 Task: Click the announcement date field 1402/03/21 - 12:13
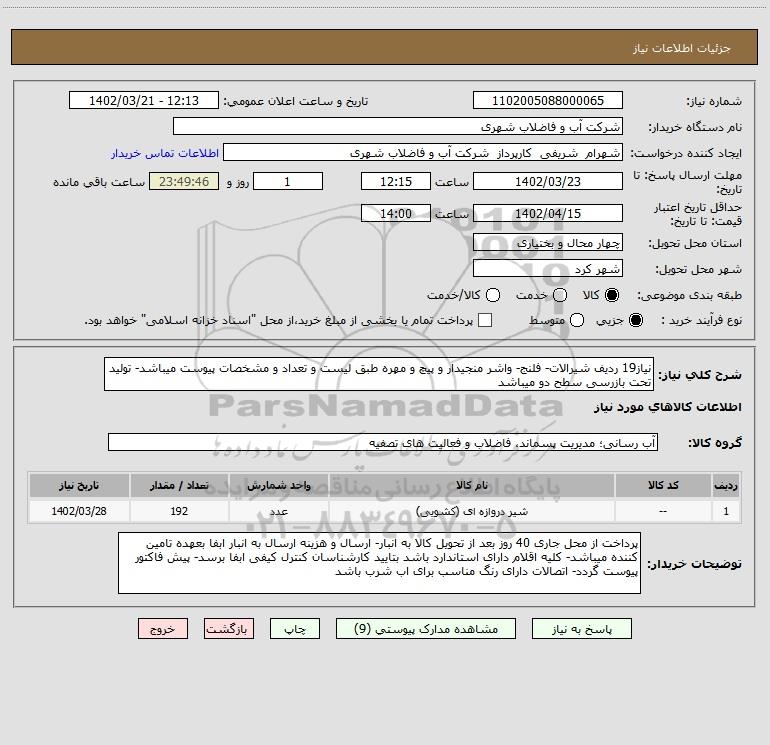[x=144, y=101]
